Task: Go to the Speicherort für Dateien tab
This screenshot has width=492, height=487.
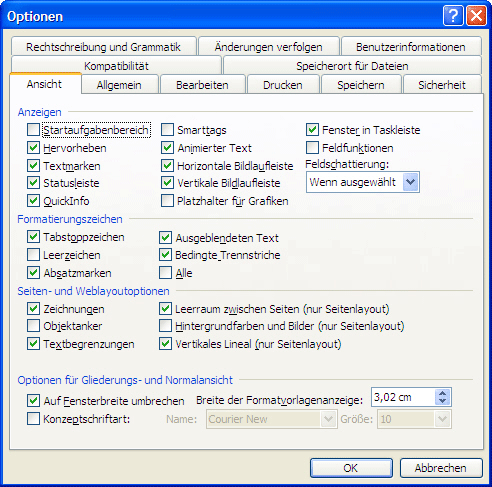Action: 352,66
